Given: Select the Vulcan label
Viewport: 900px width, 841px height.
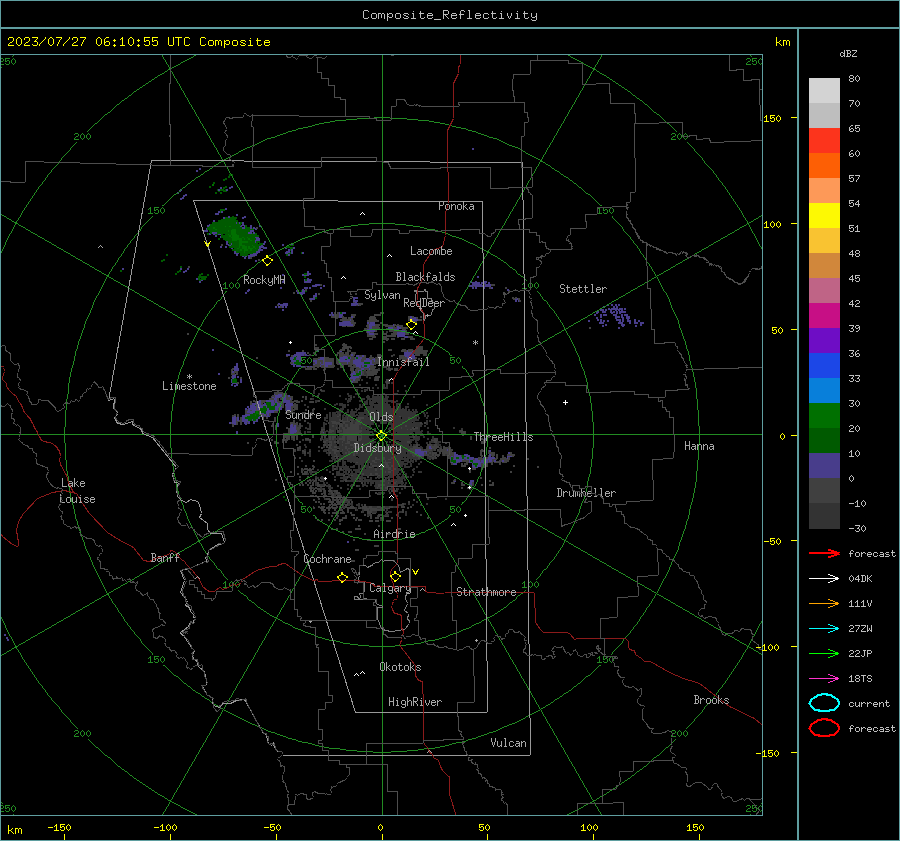Looking at the screenshot, I should pyautogui.click(x=509, y=743).
